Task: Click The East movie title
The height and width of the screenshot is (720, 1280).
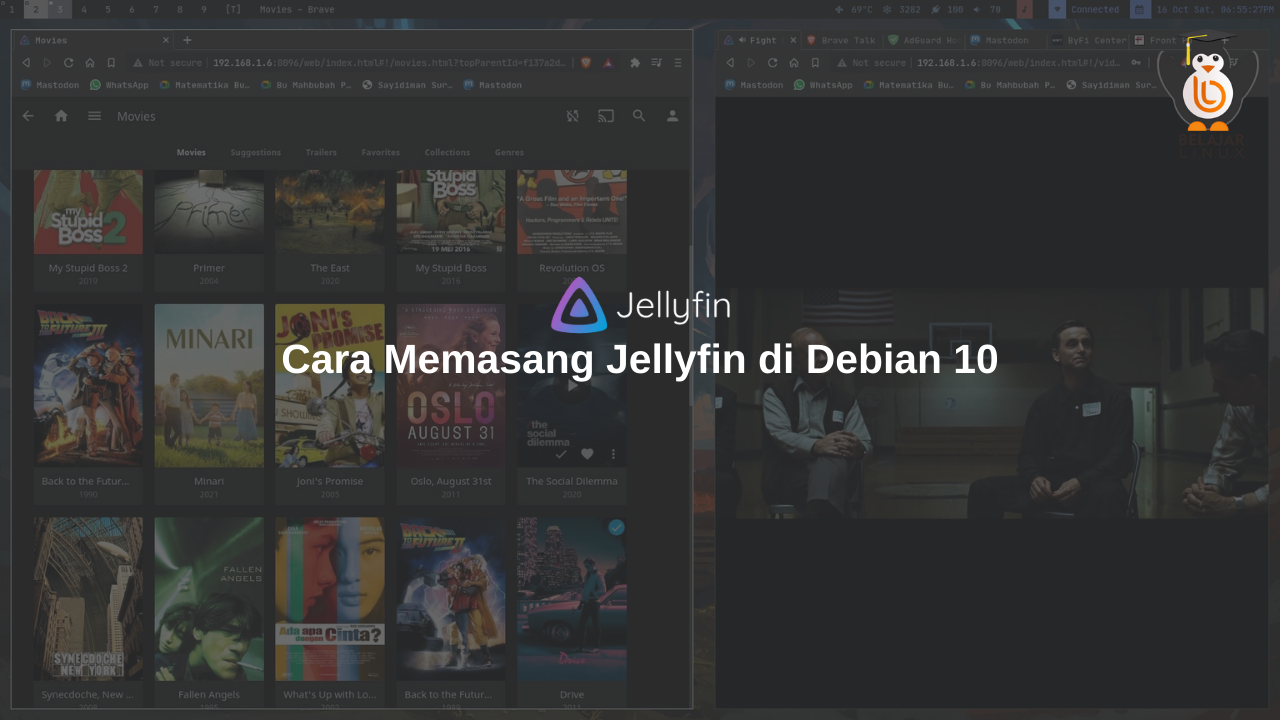Action: coord(330,268)
